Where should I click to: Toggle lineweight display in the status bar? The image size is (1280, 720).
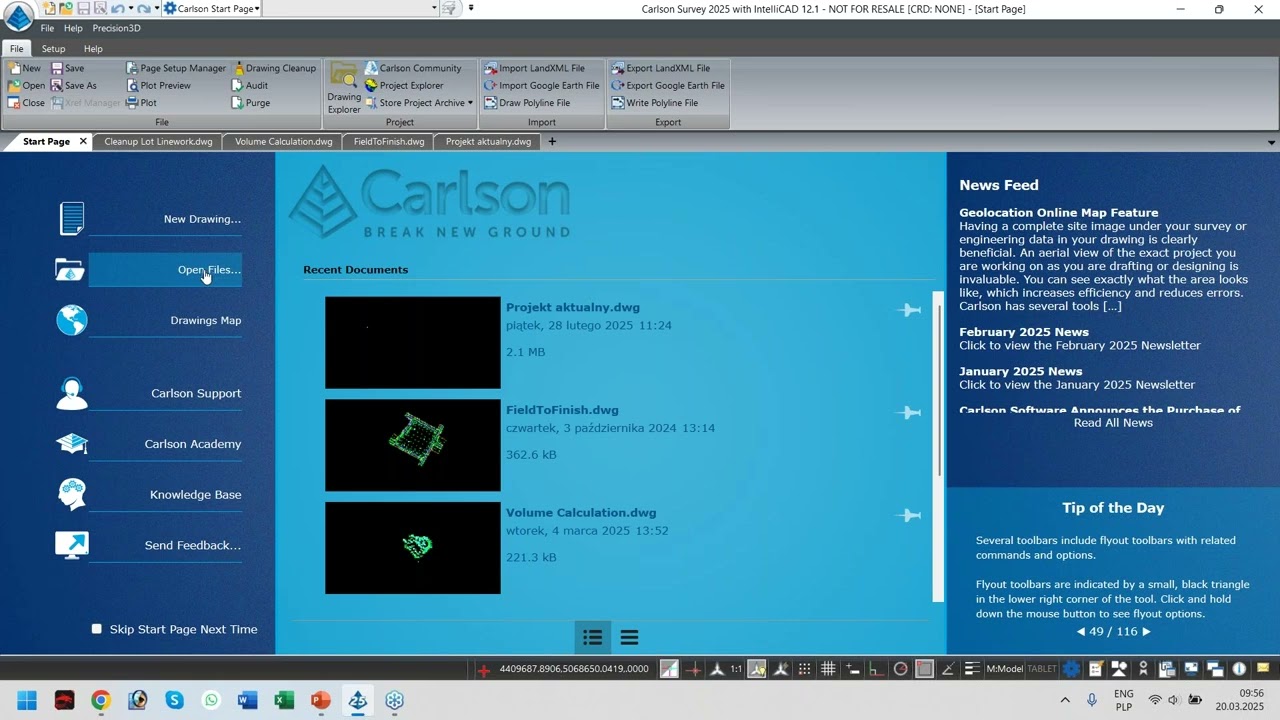(x=971, y=669)
